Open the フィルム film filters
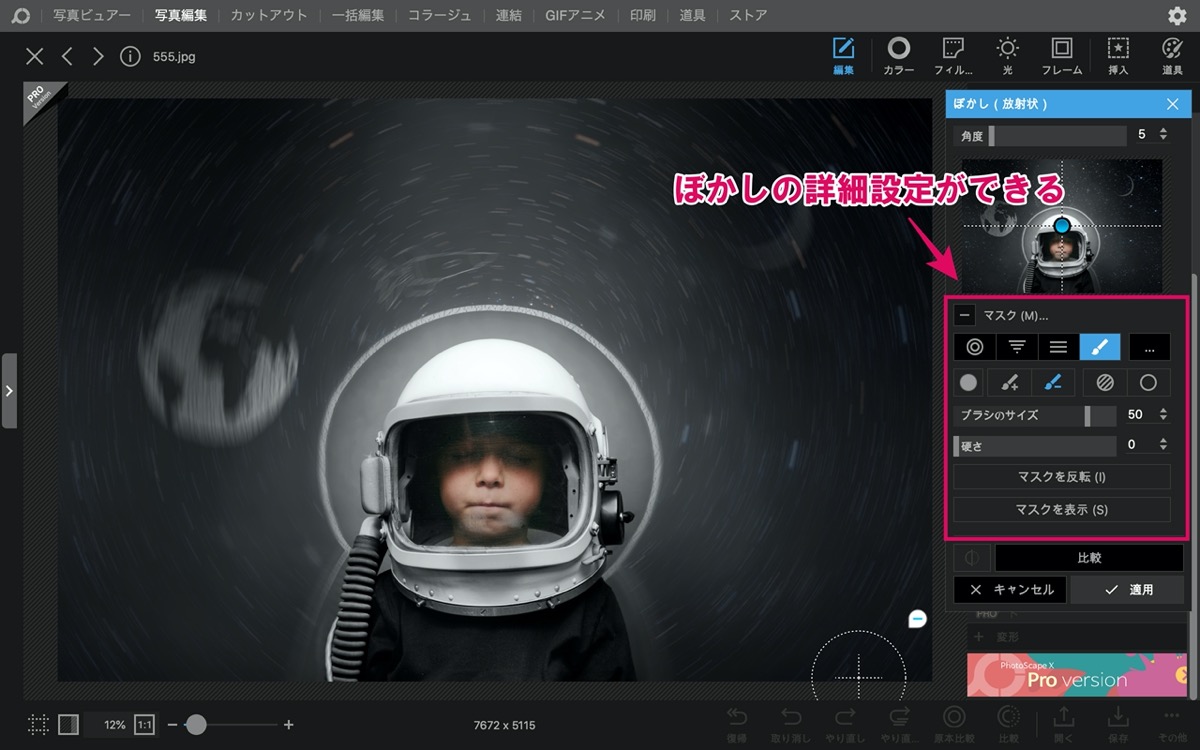 click(x=953, y=56)
